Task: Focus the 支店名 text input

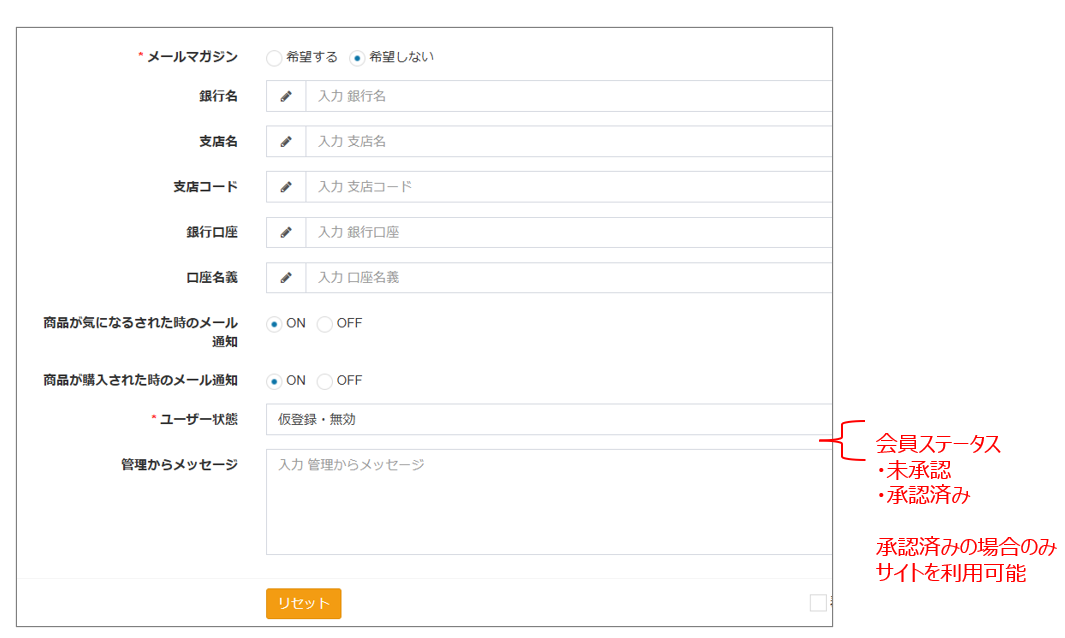Action: point(568,142)
